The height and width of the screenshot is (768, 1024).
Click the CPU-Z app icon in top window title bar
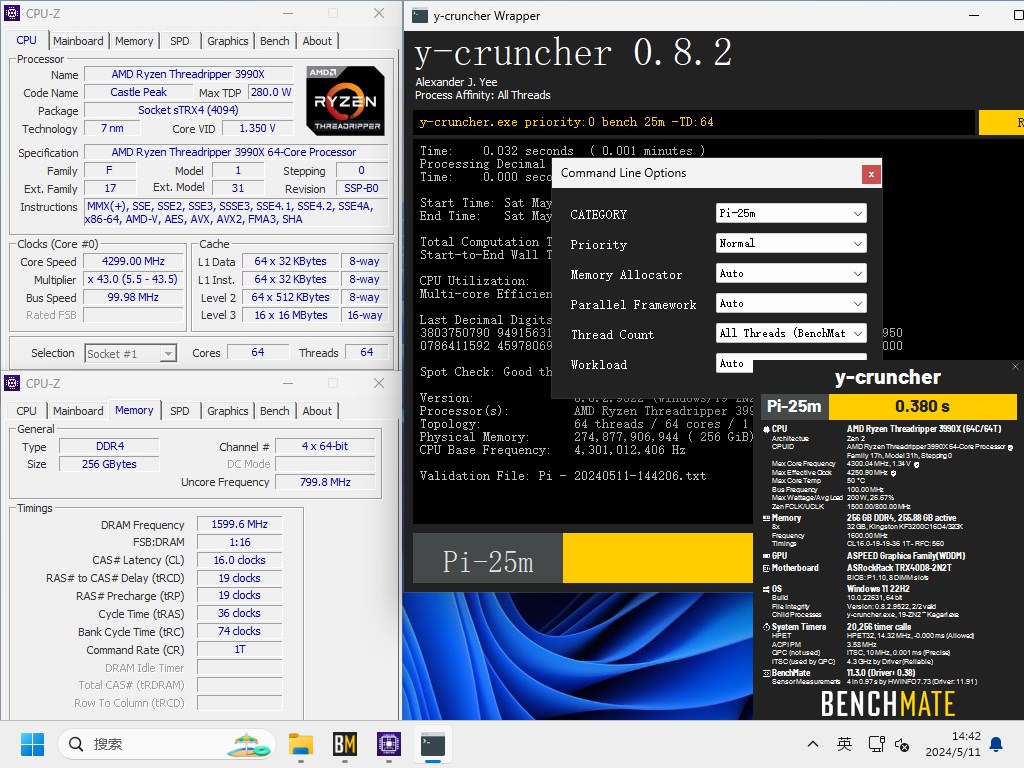click(12, 13)
